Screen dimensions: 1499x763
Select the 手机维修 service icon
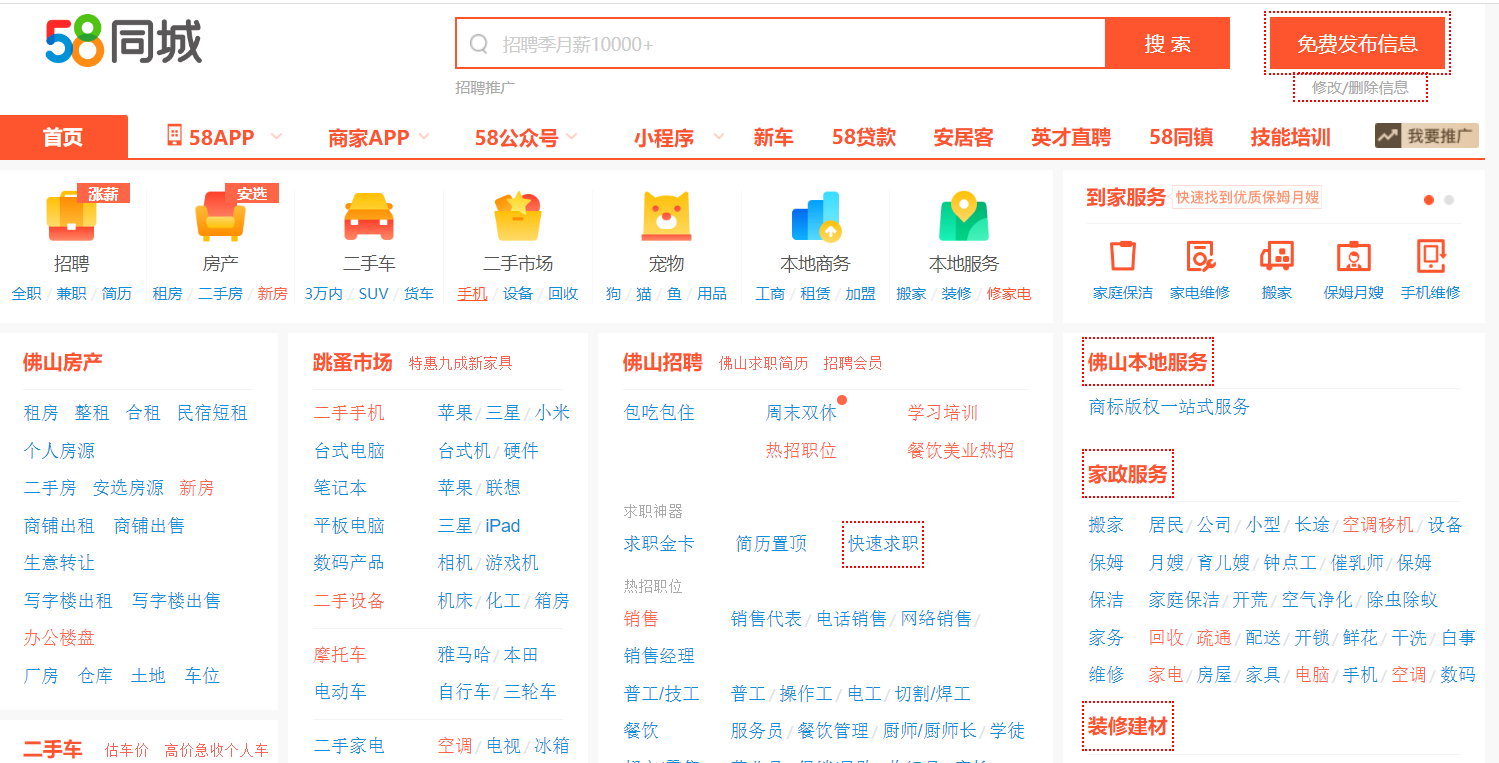click(x=1431, y=257)
